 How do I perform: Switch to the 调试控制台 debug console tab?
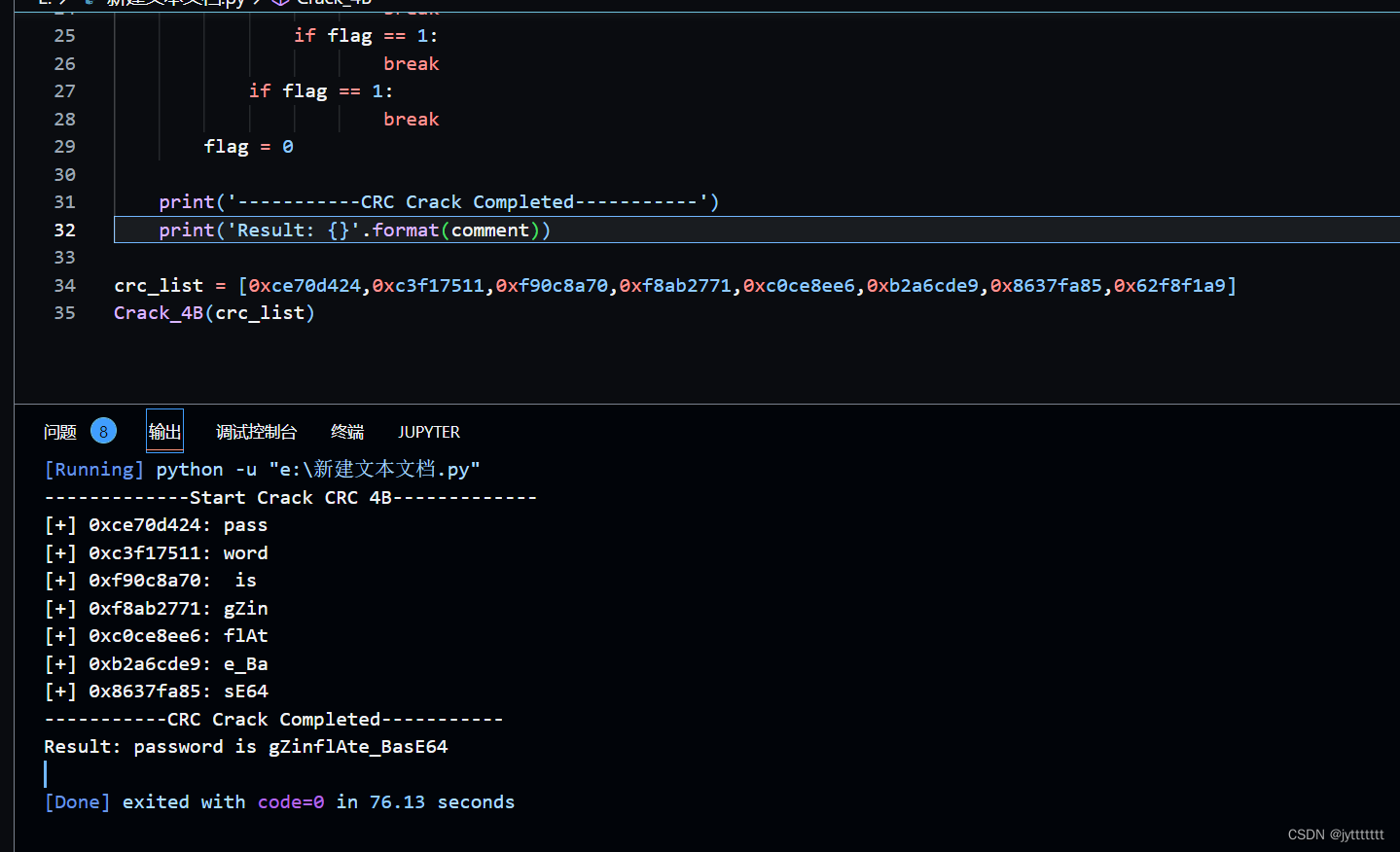pyautogui.click(x=257, y=432)
